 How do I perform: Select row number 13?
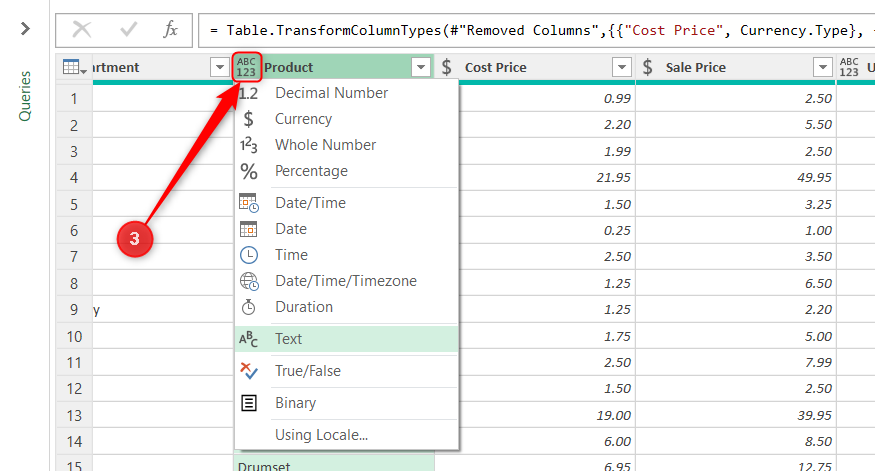point(74,416)
